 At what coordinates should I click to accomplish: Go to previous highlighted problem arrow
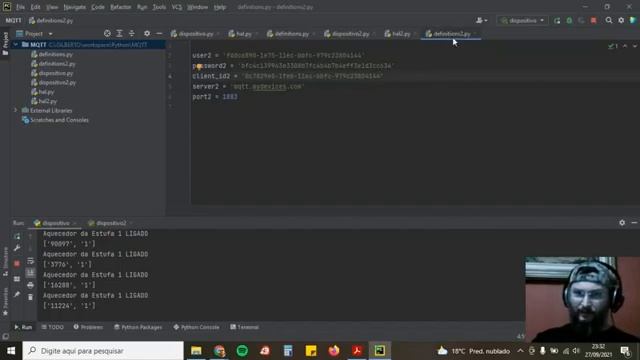coord(625,47)
